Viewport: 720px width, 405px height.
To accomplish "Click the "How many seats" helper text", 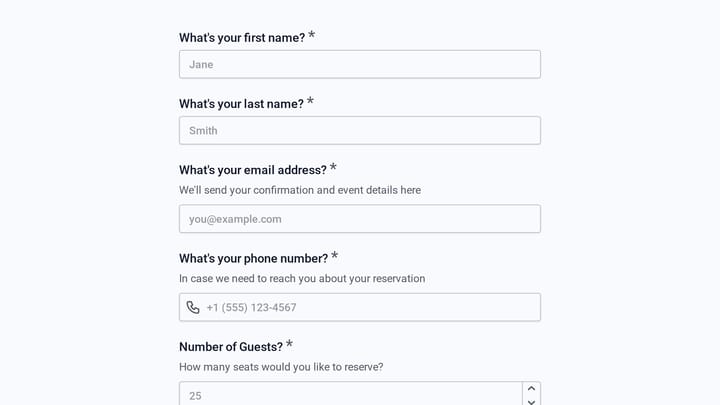I will click(281, 367).
